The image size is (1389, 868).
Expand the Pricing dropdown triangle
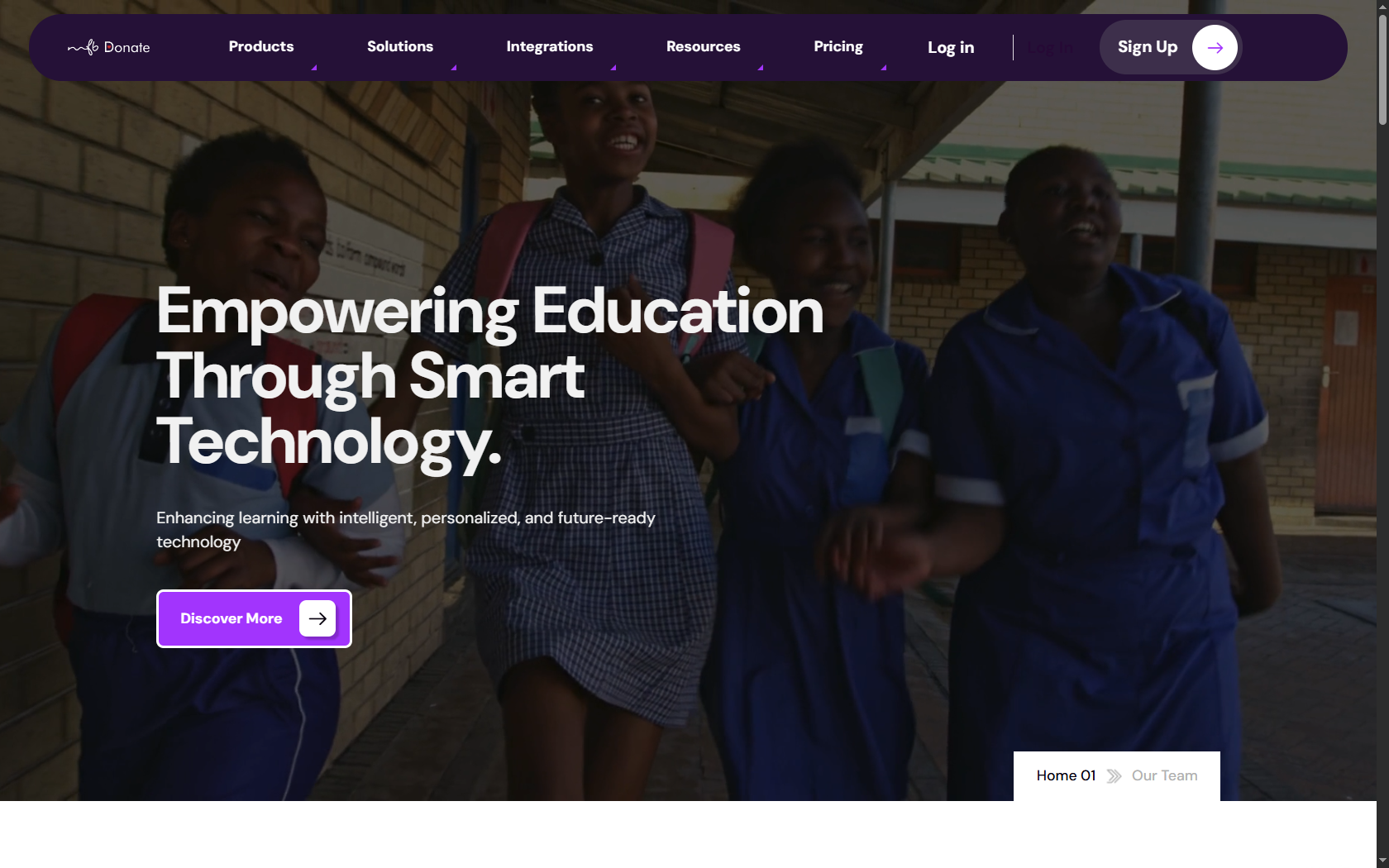(884, 68)
